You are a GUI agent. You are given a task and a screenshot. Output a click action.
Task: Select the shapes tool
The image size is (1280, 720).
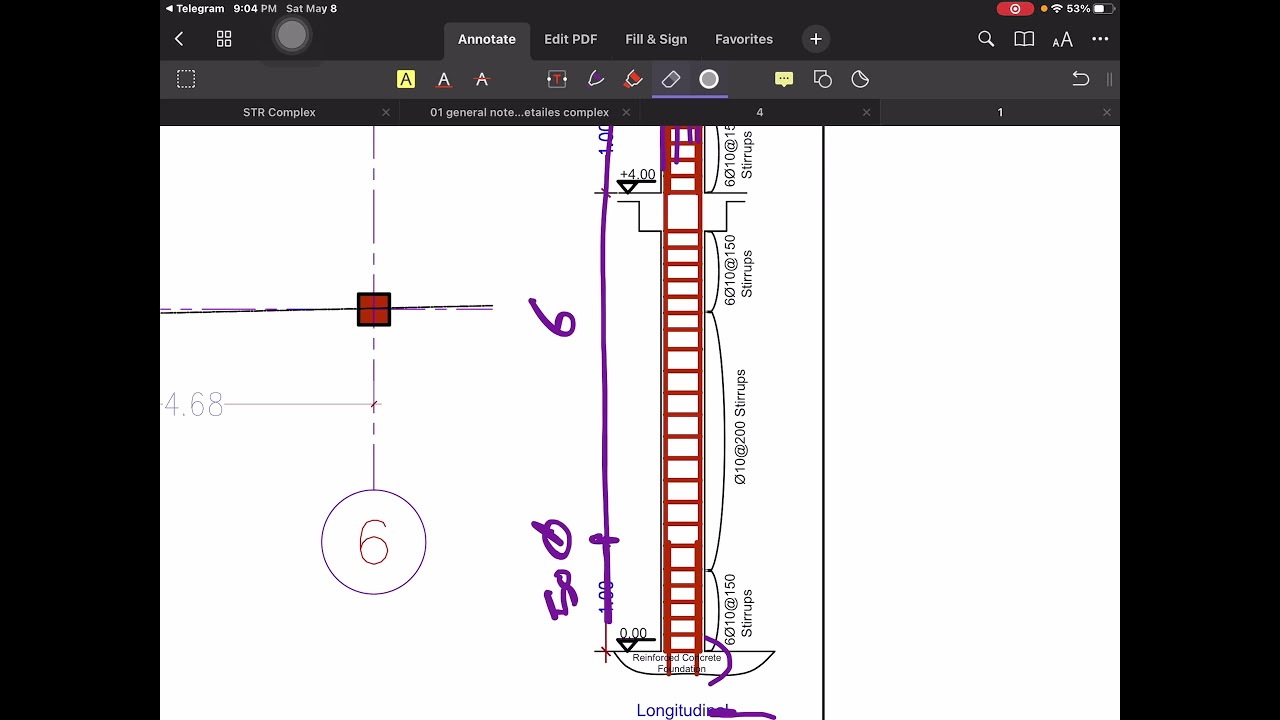pyautogui.click(x=822, y=79)
